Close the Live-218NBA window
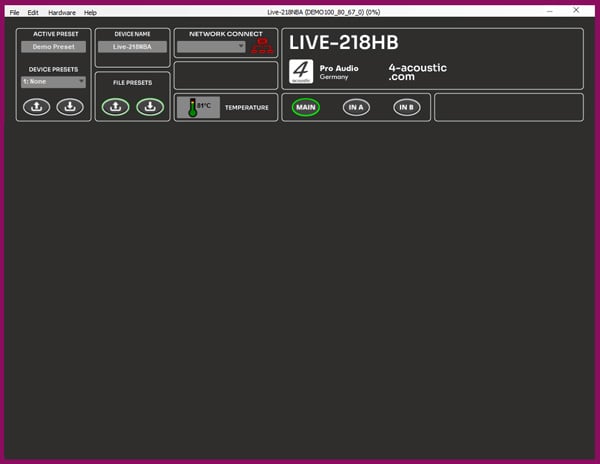Viewport: 600px width, 464px height. pos(576,10)
